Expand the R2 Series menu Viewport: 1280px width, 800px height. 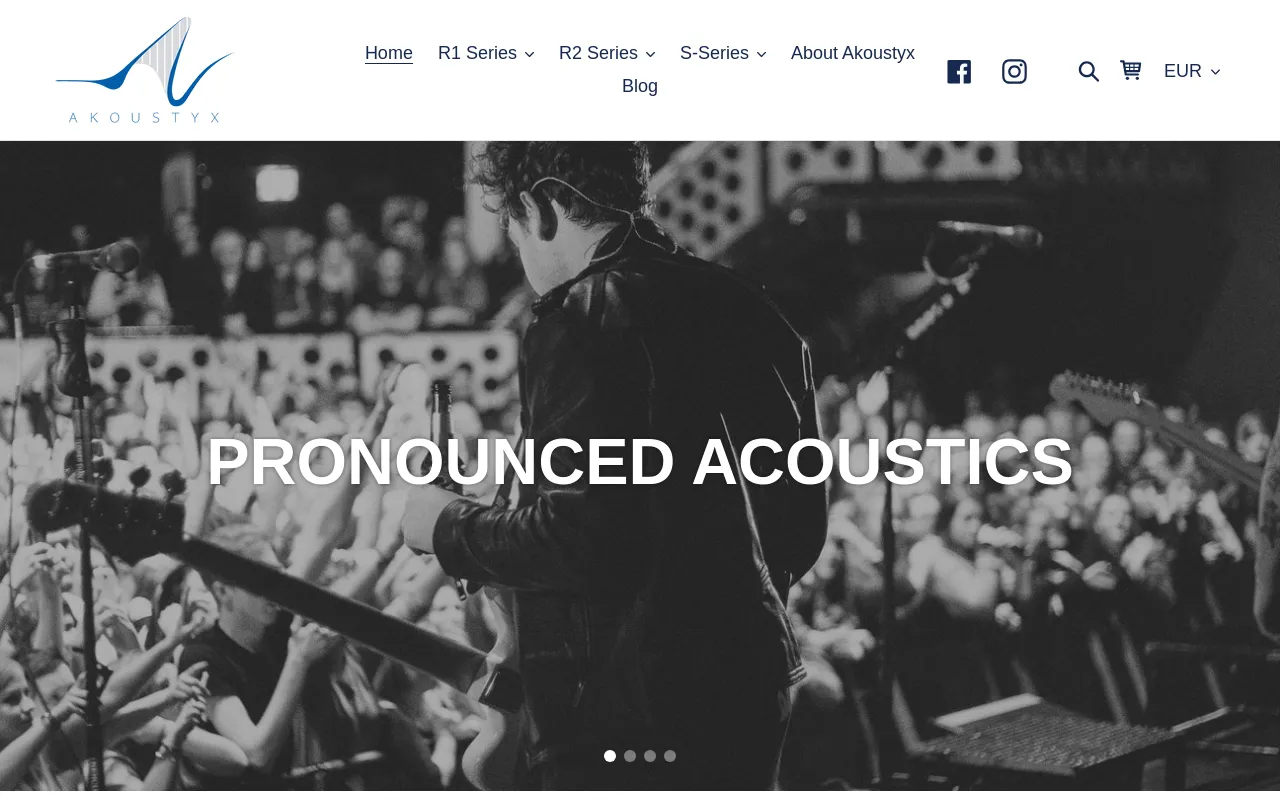(x=607, y=53)
